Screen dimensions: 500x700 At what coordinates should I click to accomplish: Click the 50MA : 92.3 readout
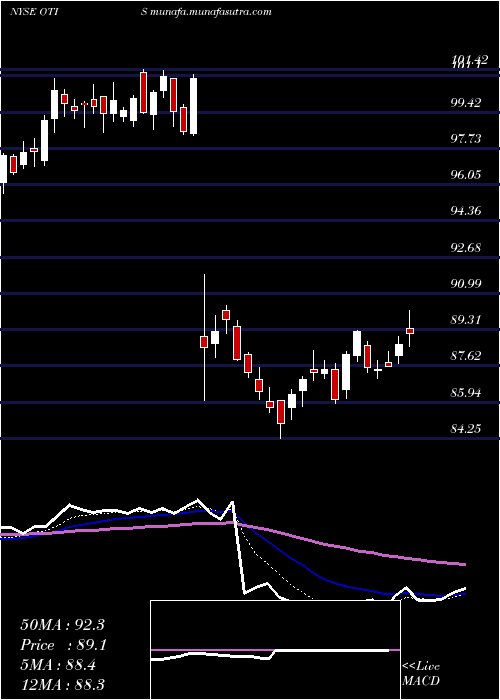point(62,625)
